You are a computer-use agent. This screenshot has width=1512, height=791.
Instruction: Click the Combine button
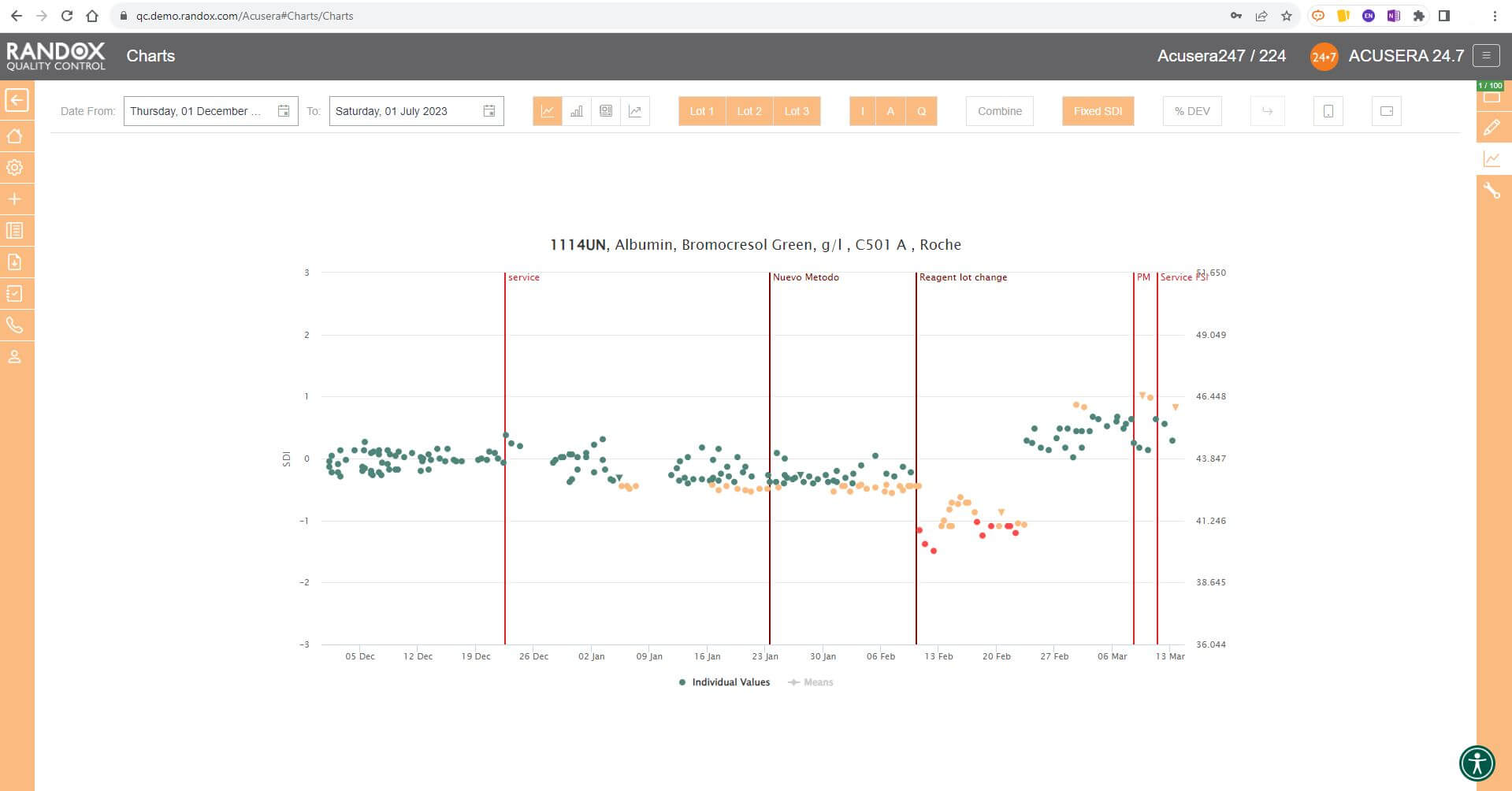coord(999,111)
